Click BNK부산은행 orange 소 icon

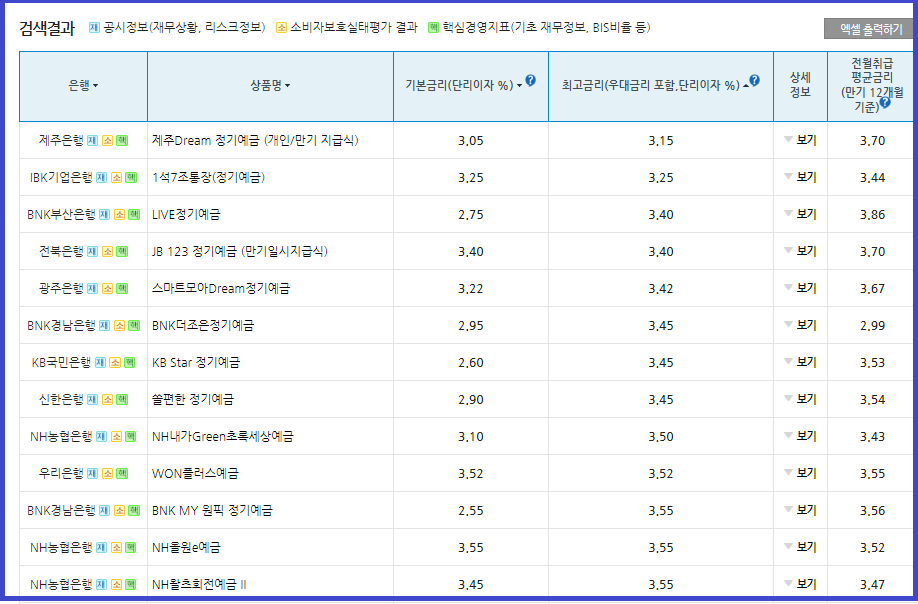[119, 214]
